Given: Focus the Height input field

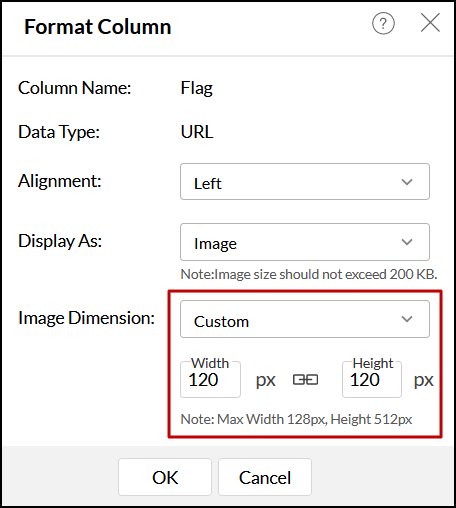Looking at the screenshot, I should point(372,380).
